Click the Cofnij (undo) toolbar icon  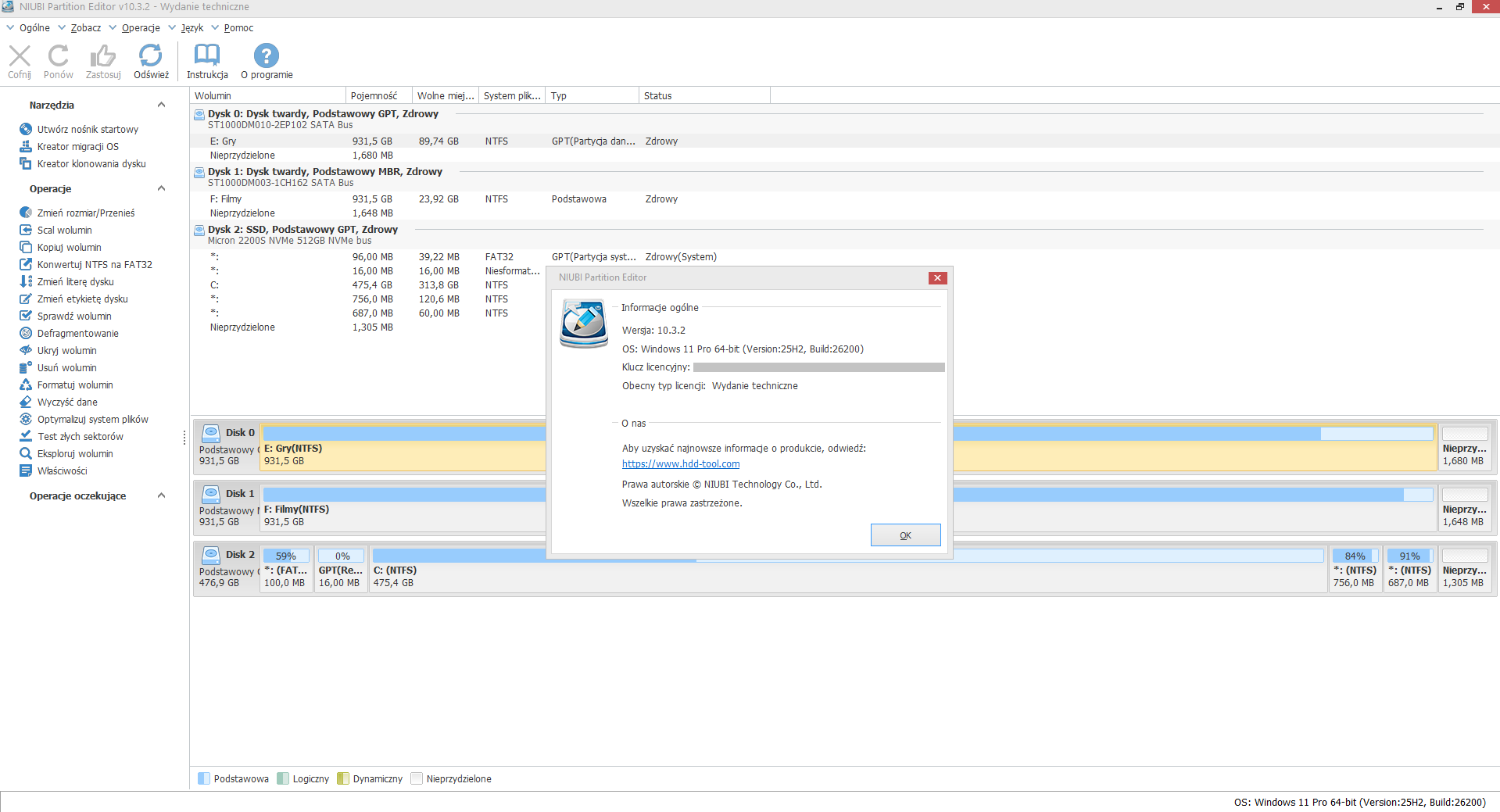(x=20, y=55)
